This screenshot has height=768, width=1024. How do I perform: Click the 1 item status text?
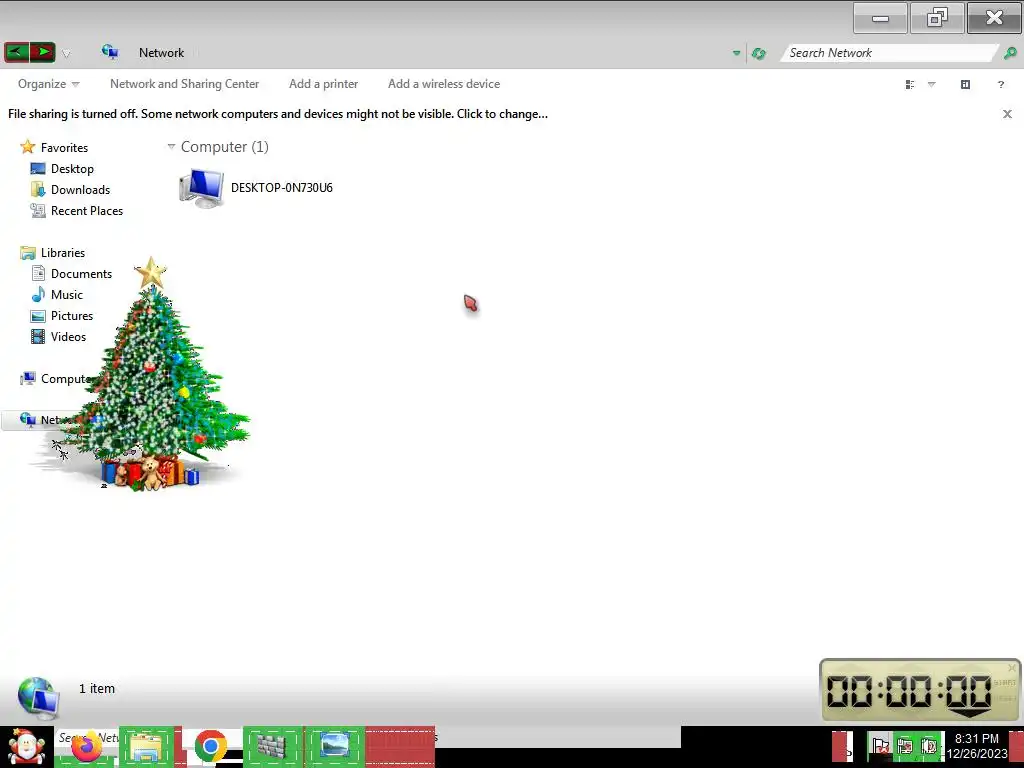coord(97,688)
